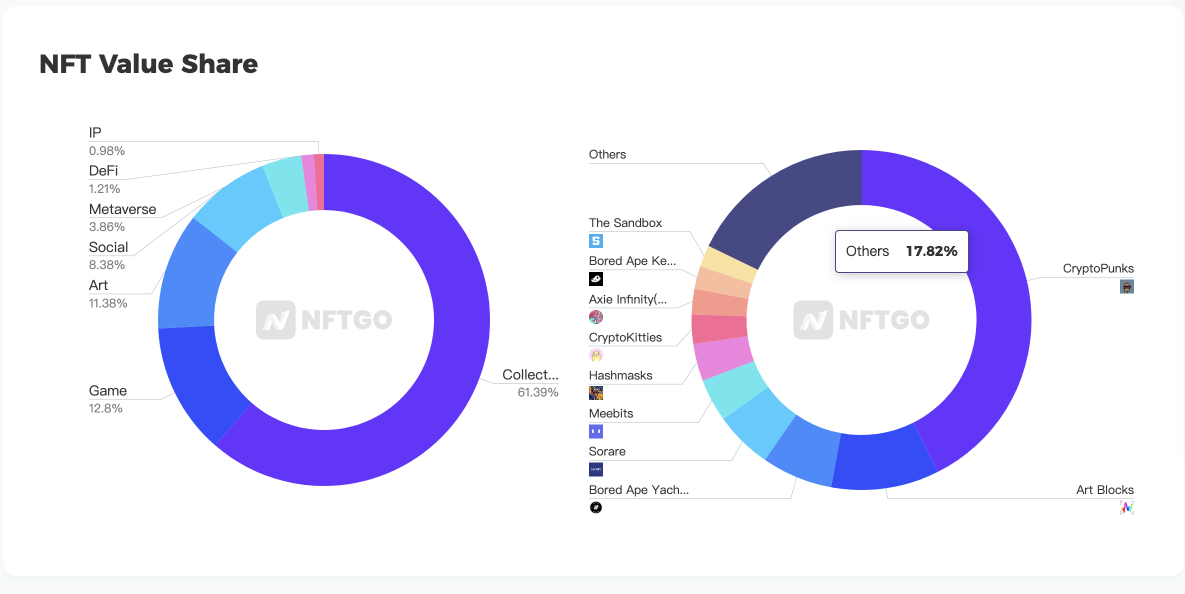
Task: Click the Hashmasks collection icon
Action: pos(596,393)
